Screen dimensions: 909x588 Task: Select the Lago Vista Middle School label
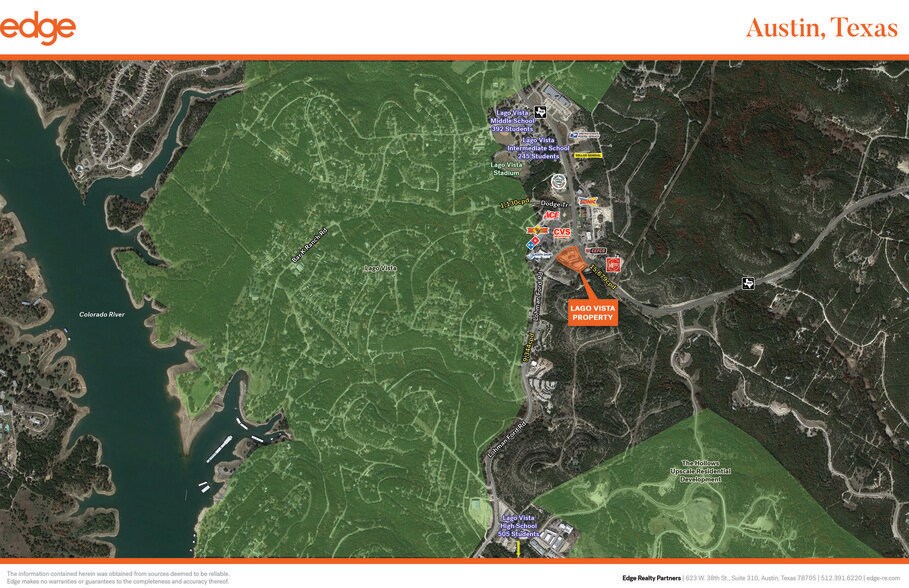(512, 120)
